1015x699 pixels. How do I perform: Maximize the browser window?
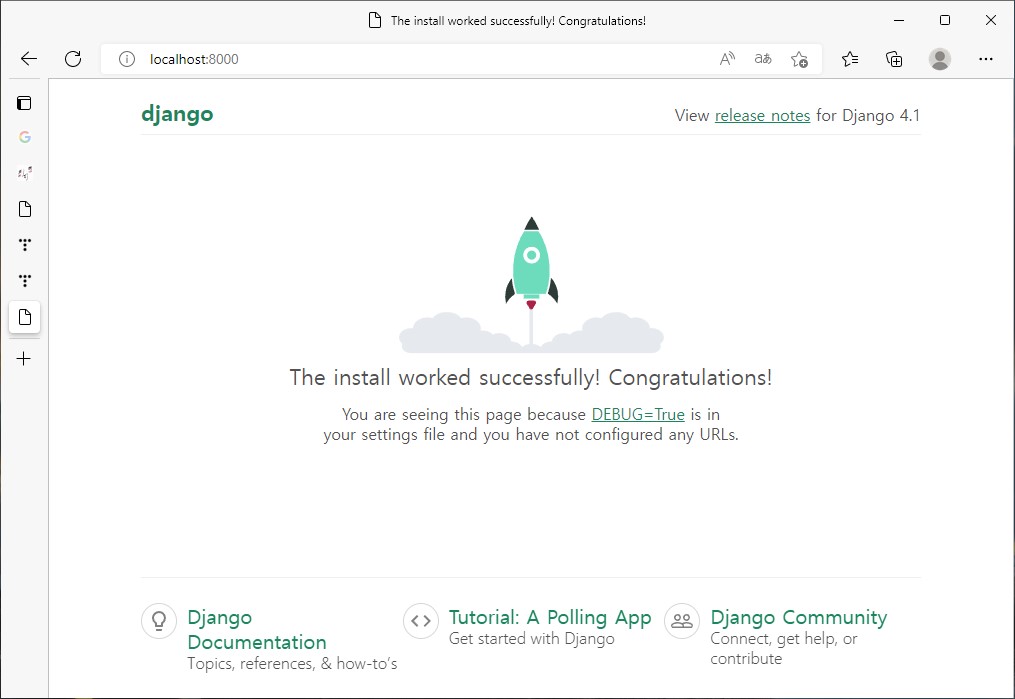[945, 20]
